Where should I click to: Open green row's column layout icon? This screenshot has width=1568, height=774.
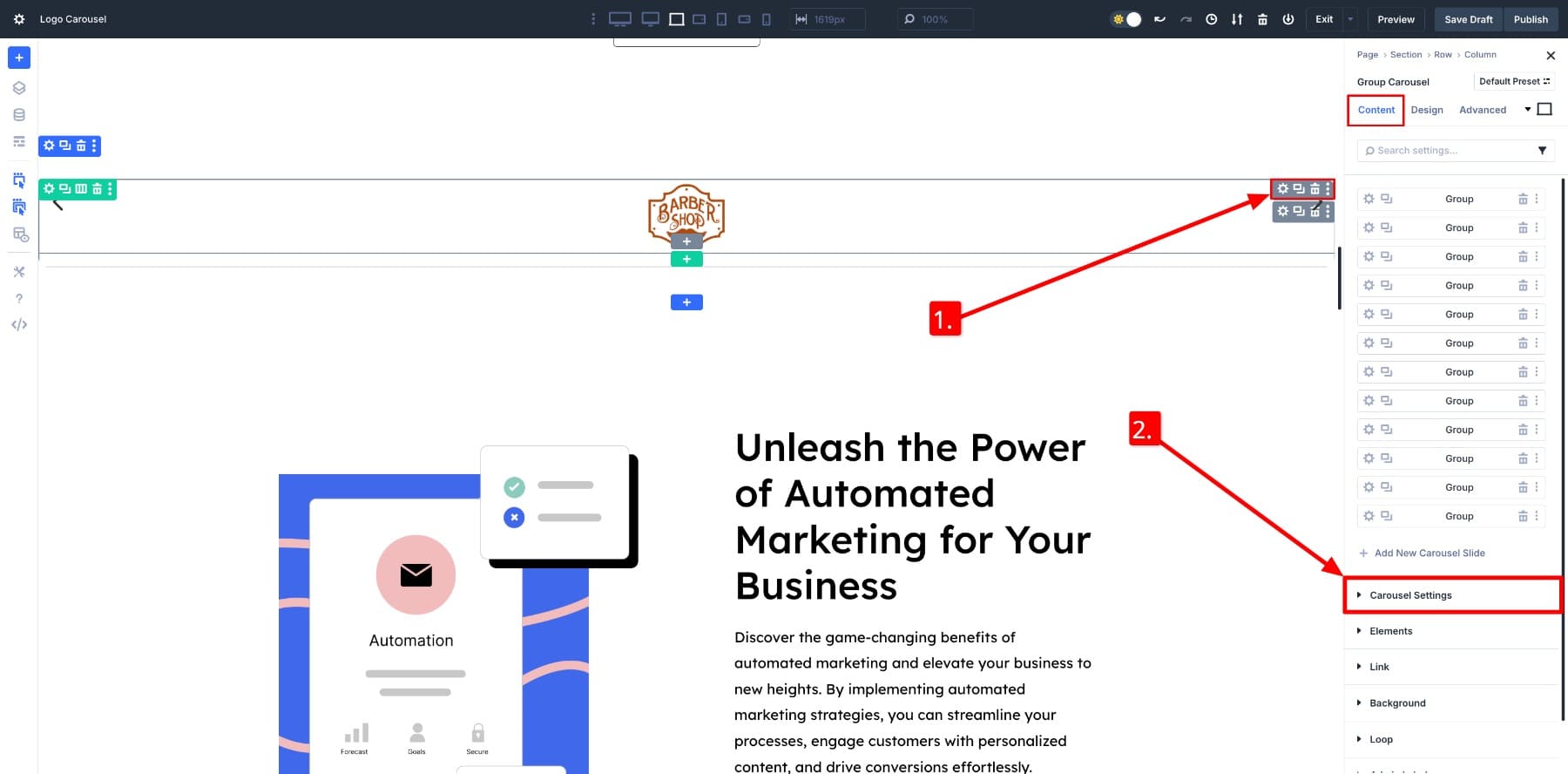81,189
